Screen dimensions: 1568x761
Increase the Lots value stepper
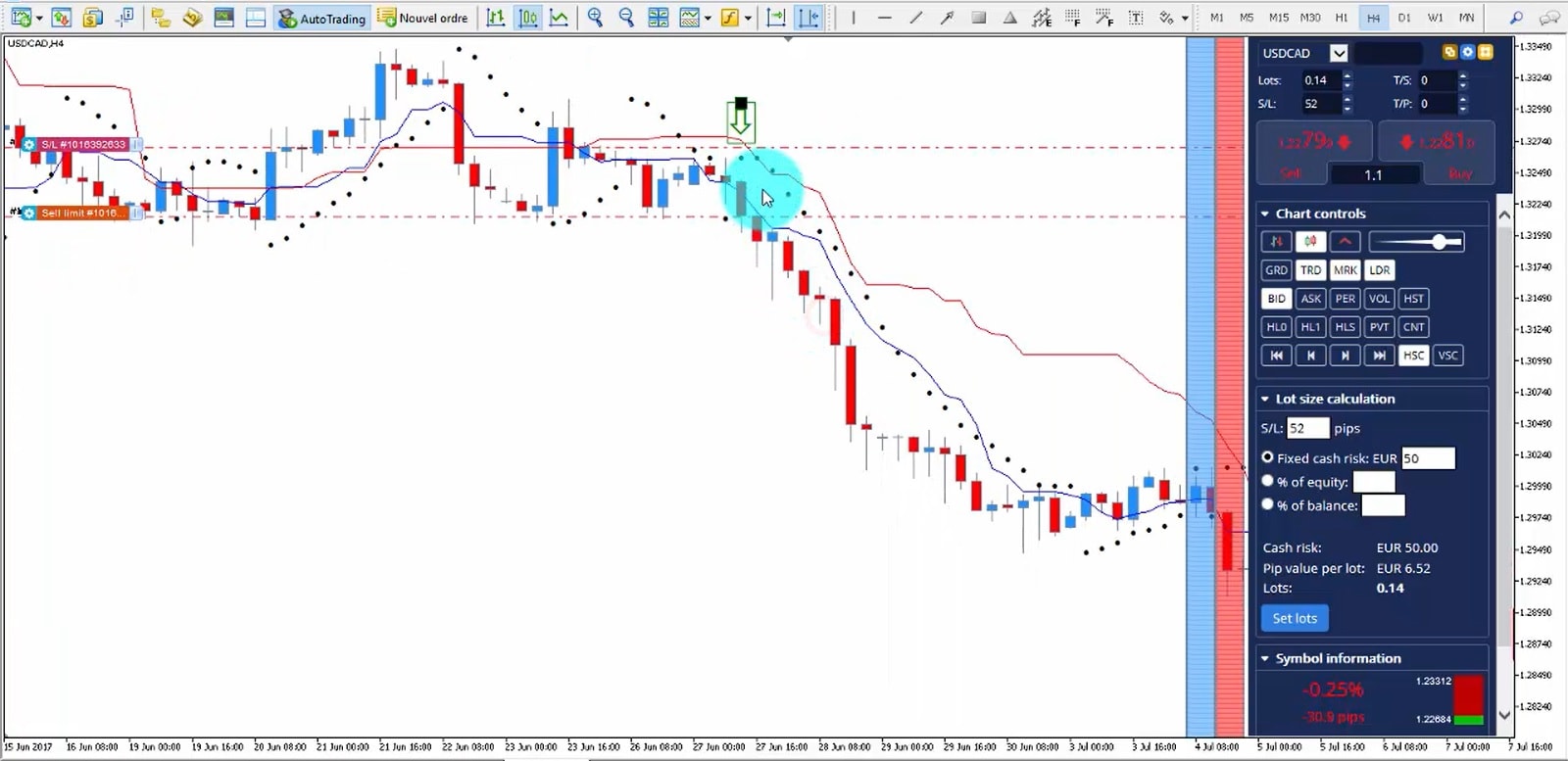click(1347, 75)
